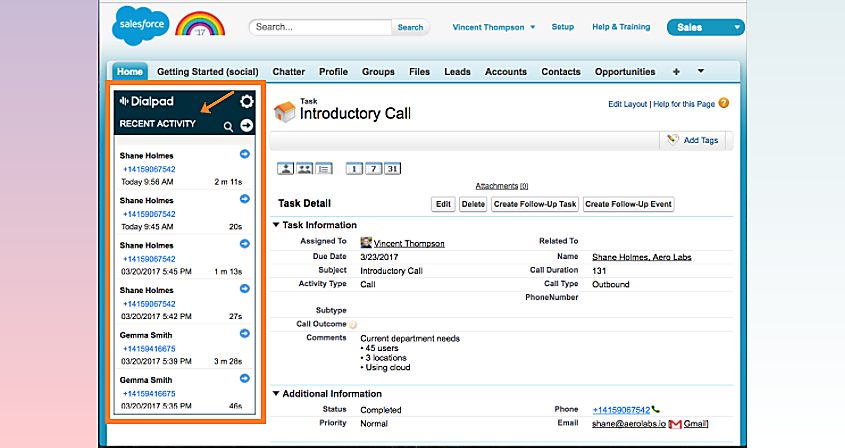Collapse the Additional Information section
The image size is (845, 448).
[x=276, y=394]
